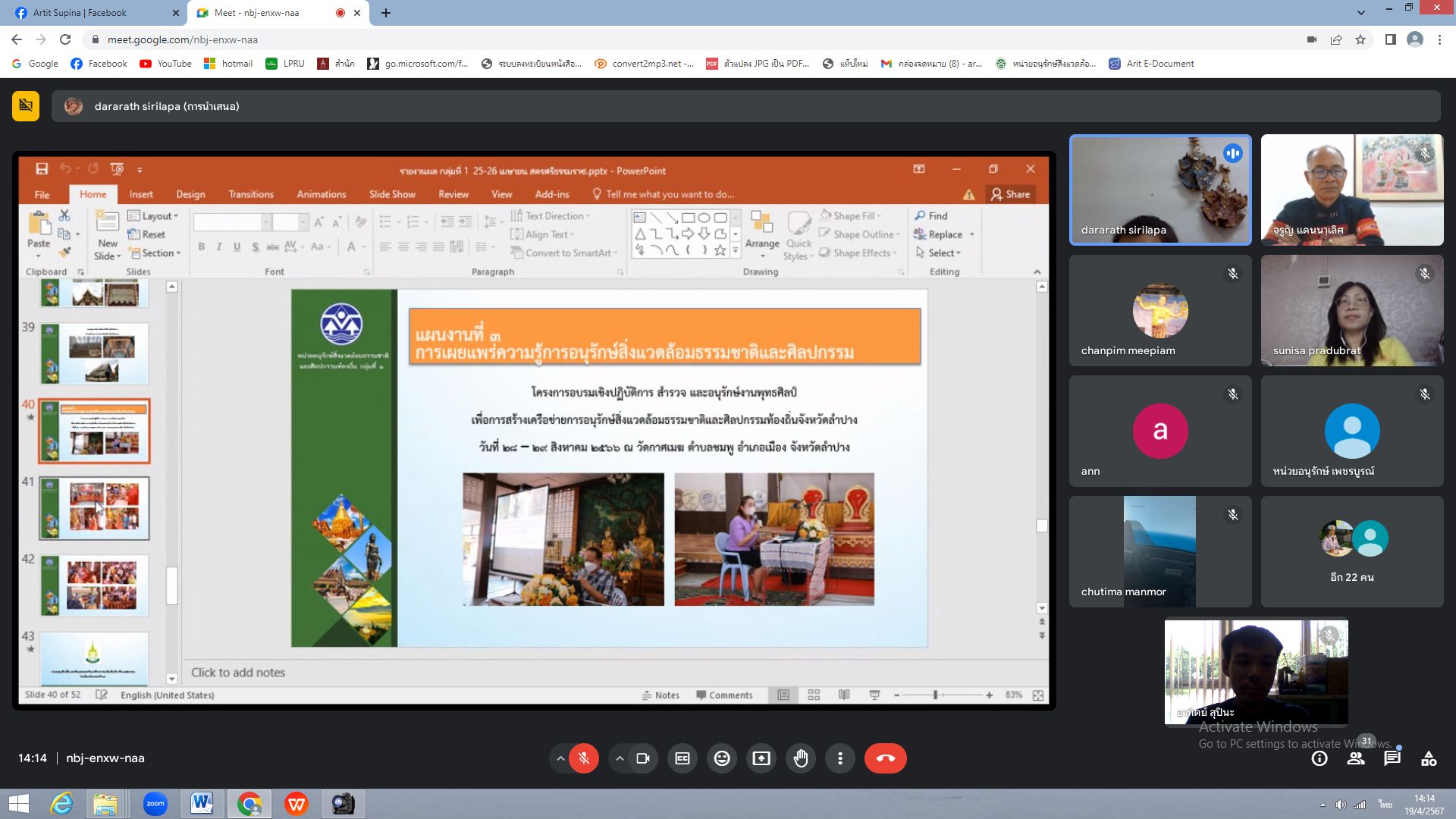Open the meeting details info icon

[x=1319, y=758]
